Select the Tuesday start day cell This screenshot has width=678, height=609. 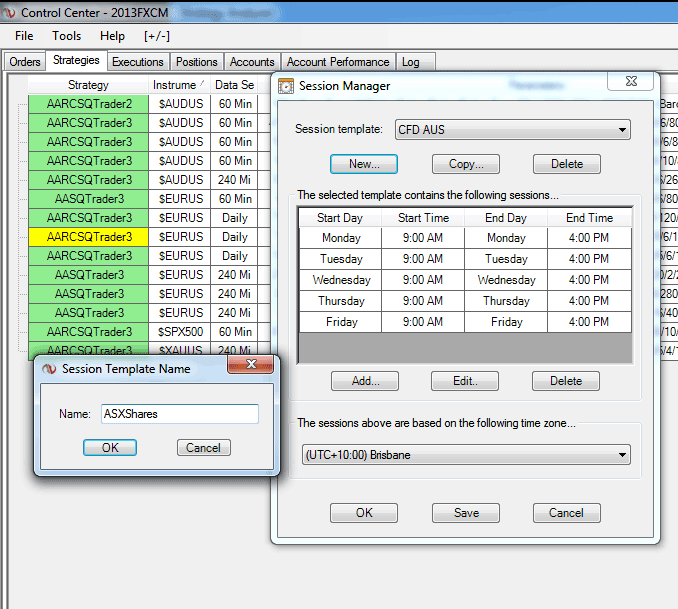(341, 259)
